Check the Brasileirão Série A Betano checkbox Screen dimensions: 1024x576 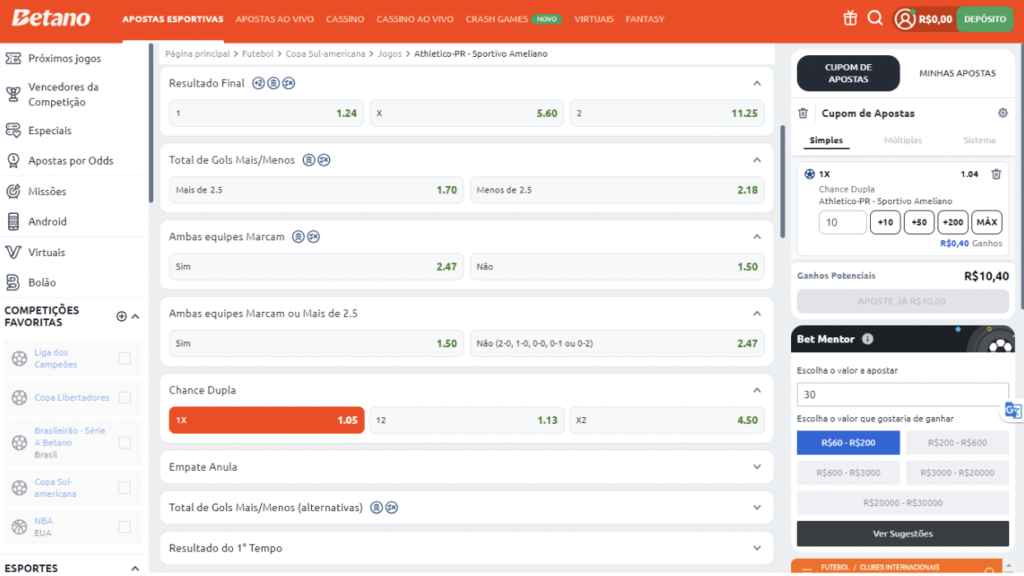click(x=124, y=443)
